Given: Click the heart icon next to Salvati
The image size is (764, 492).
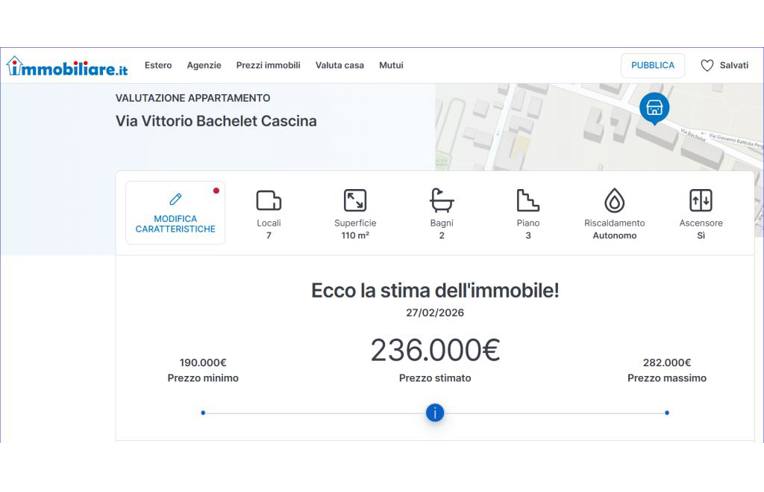Looking at the screenshot, I should (707, 65).
